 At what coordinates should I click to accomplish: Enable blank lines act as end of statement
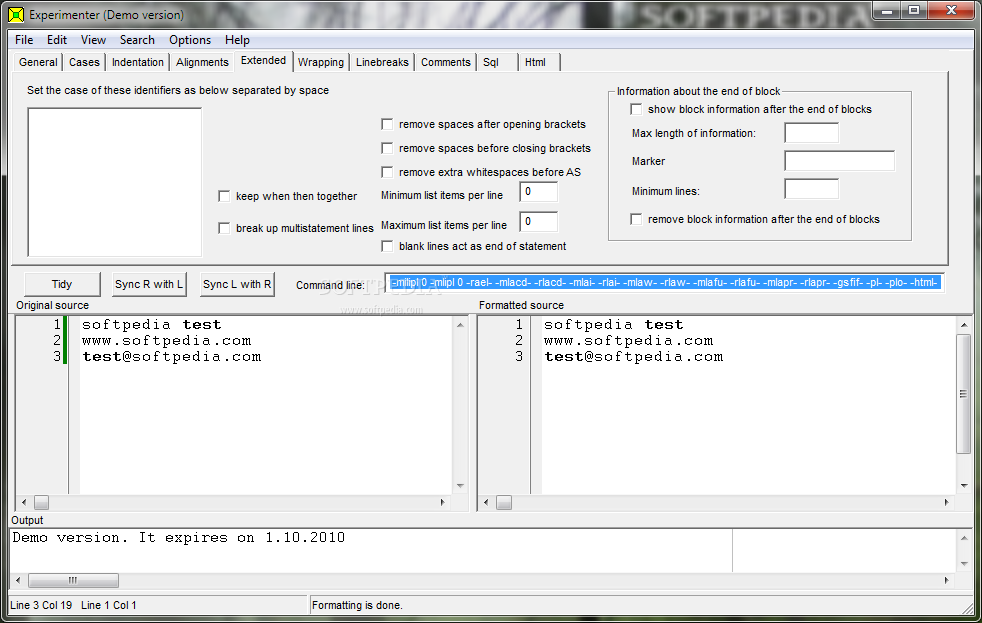click(387, 246)
